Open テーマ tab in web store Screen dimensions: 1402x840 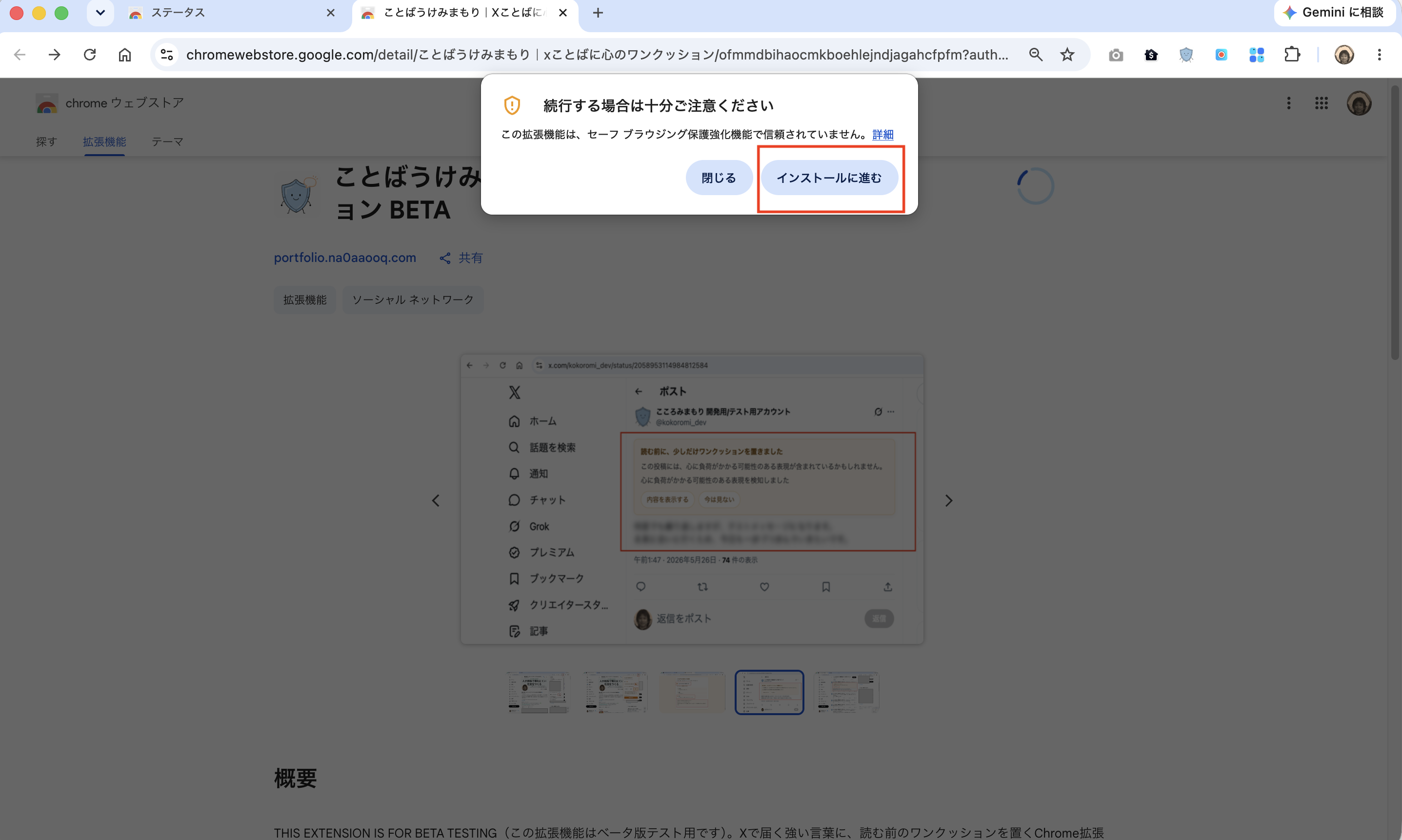167,141
